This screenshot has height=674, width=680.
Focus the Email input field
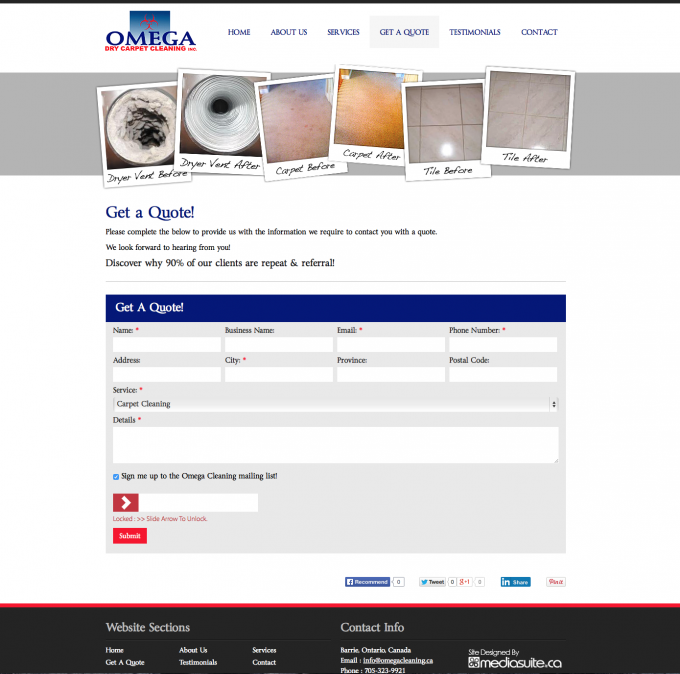[x=390, y=344]
